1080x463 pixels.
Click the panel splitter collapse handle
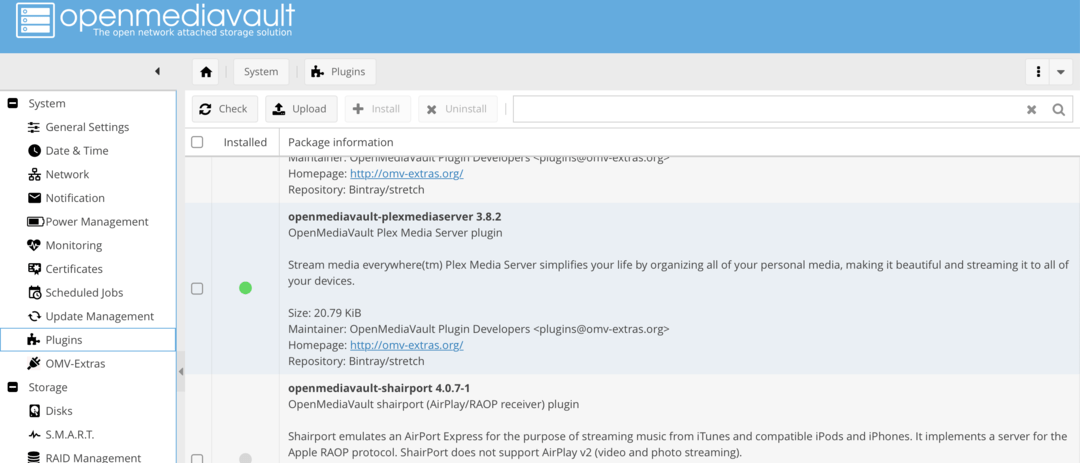pos(181,372)
